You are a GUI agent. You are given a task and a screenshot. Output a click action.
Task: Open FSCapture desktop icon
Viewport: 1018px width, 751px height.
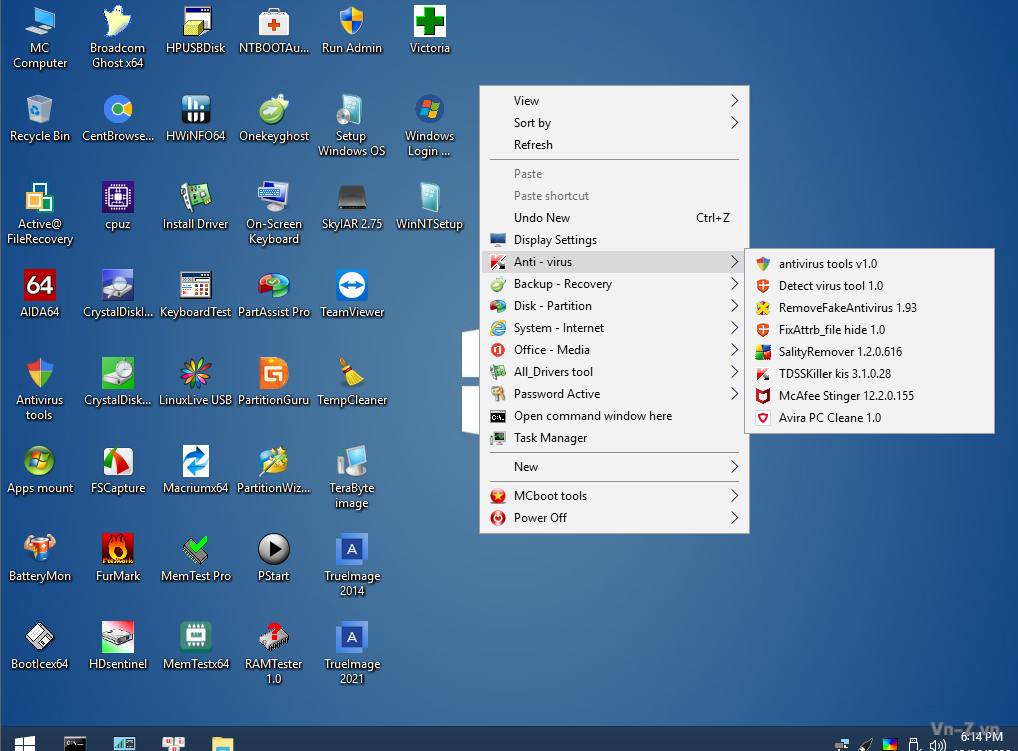pyautogui.click(x=118, y=470)
